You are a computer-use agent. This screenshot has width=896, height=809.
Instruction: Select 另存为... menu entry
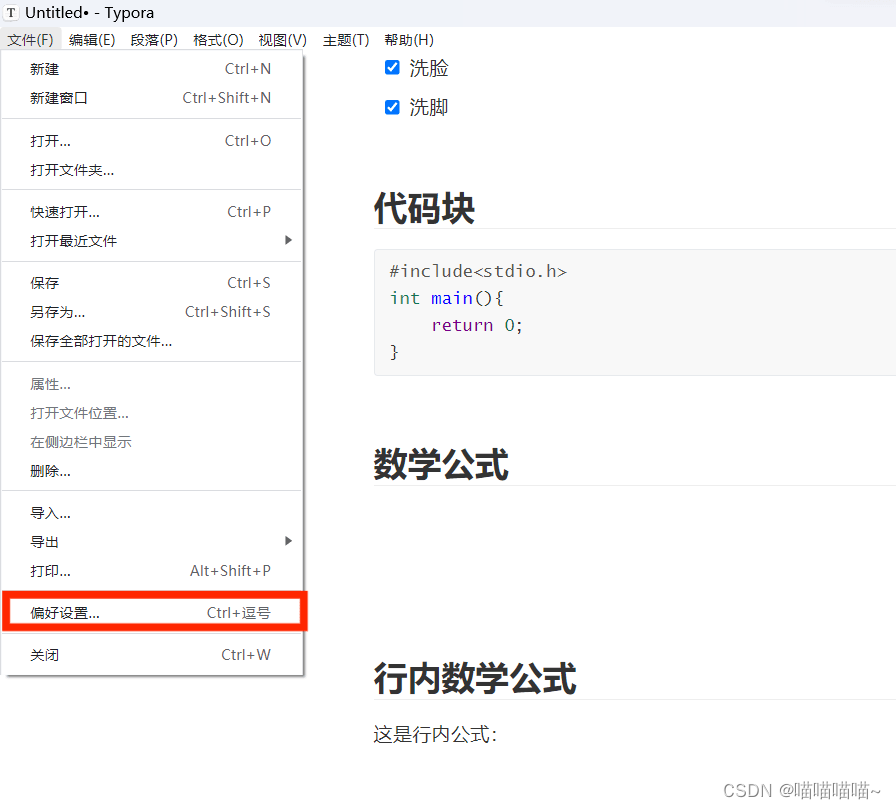[151, 312]
